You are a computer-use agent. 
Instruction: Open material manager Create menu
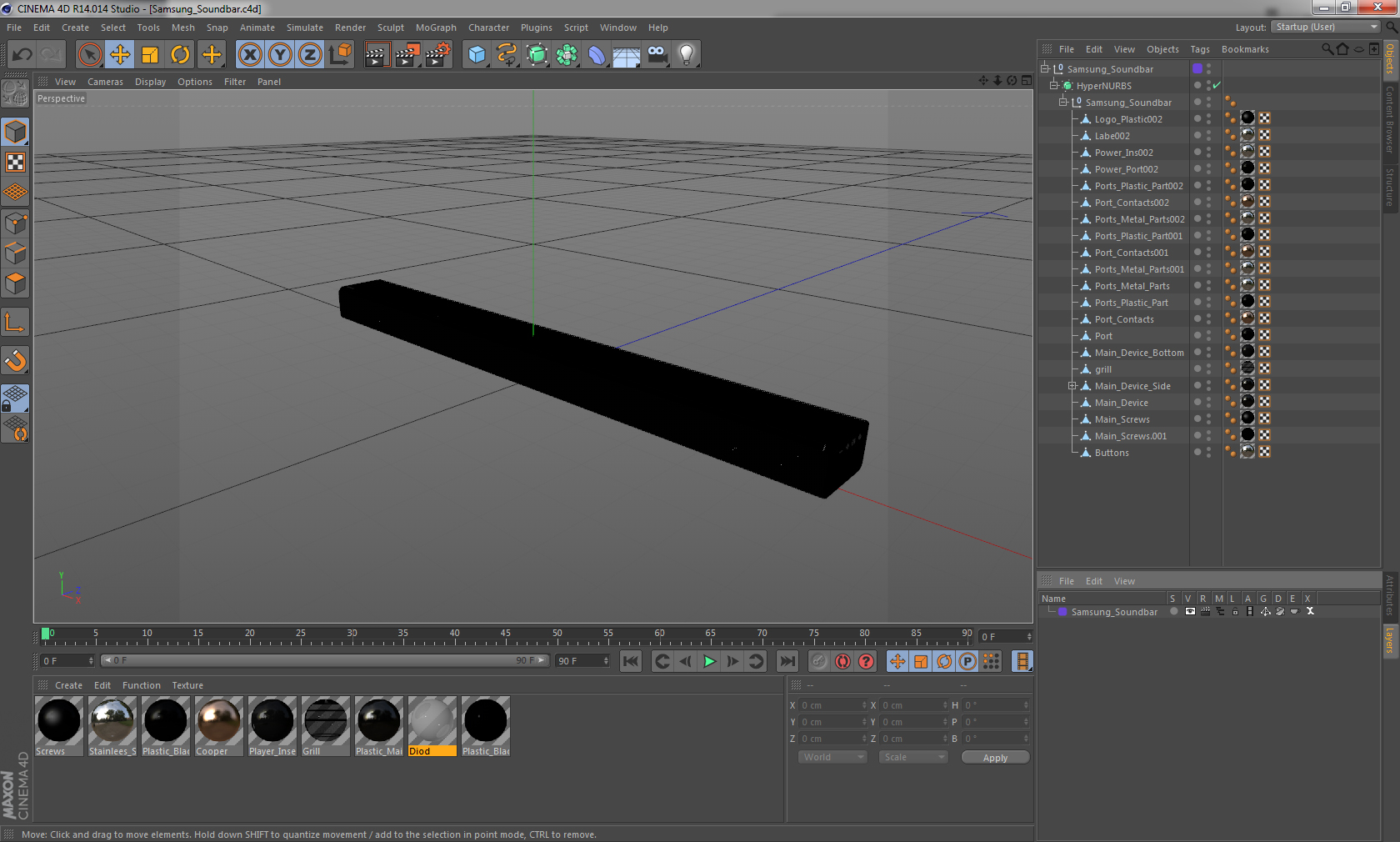68,685
